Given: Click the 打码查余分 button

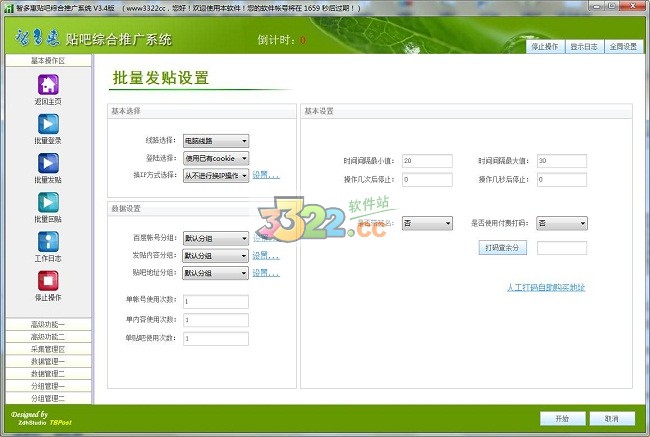Looking at the screenshot, I should (x=502, y=248).
